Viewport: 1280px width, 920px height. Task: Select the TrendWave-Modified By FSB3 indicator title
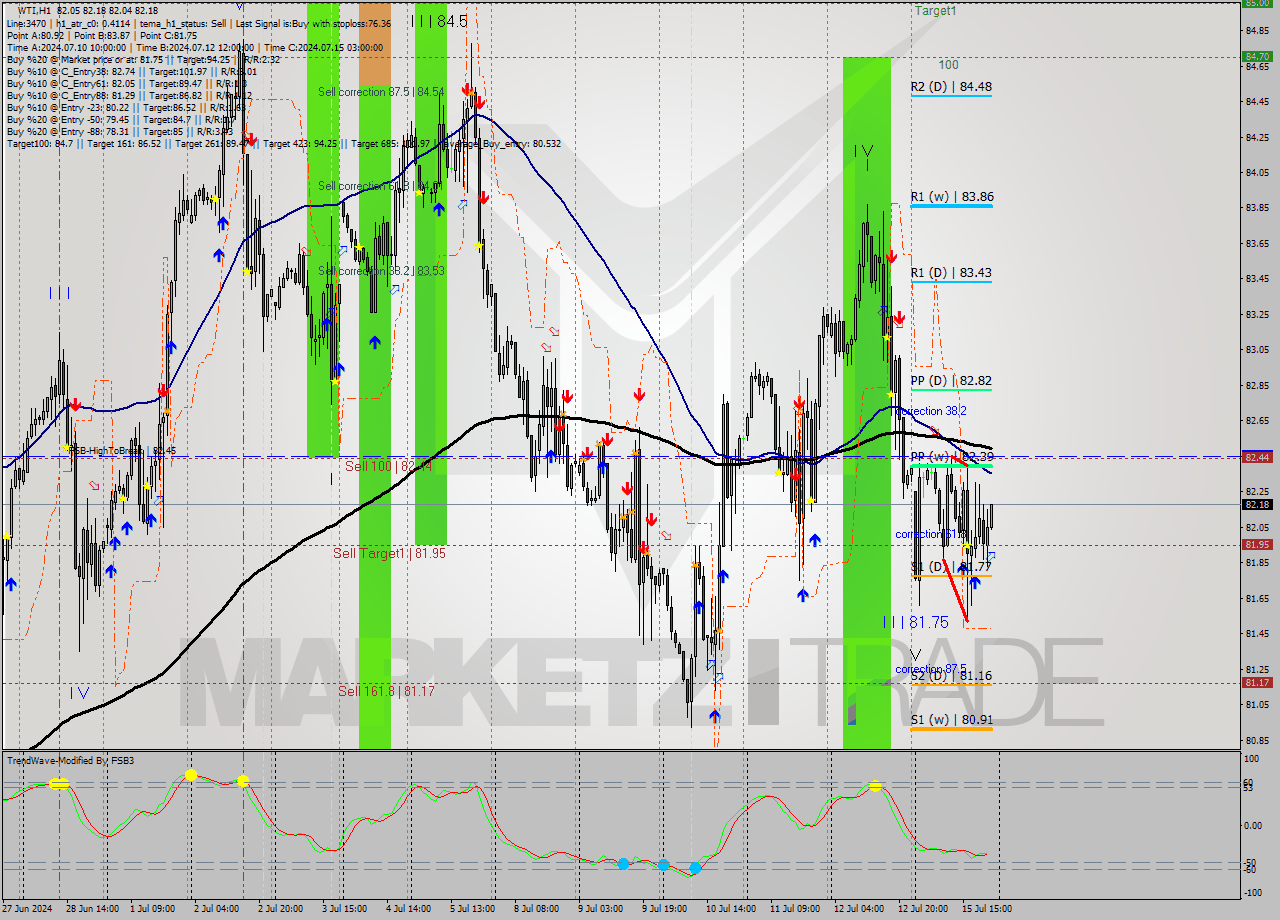click(71, 761)
